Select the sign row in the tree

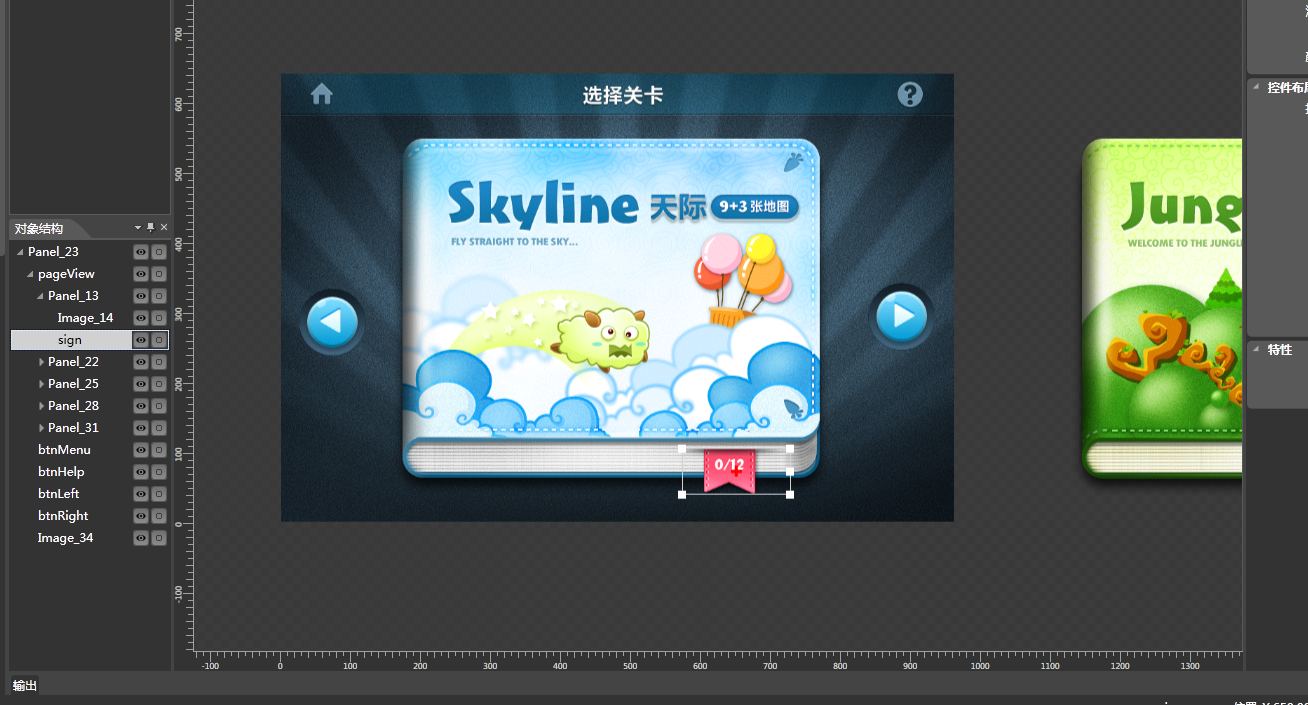point(90,340)
